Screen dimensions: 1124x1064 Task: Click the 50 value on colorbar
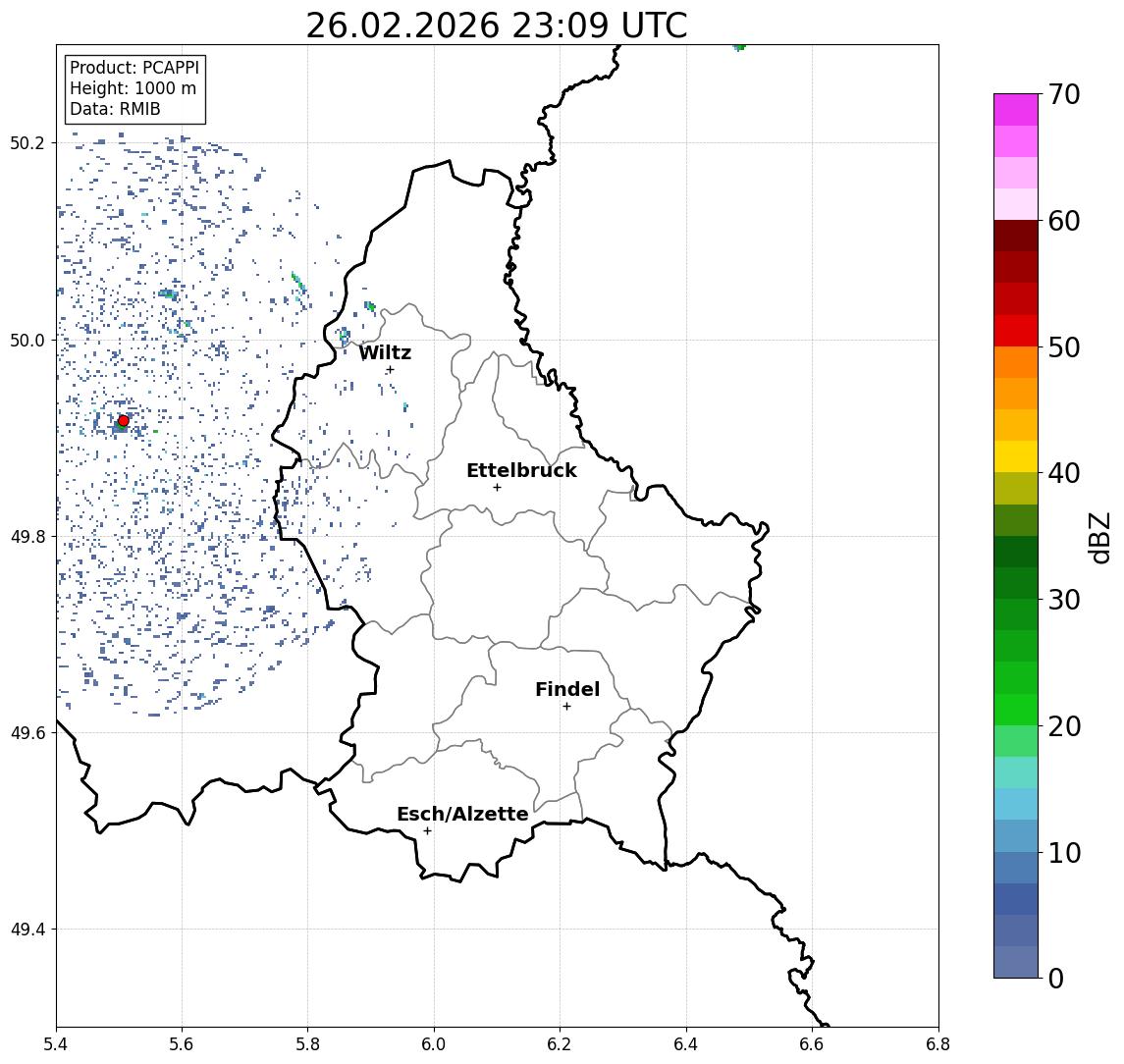pos(1064,347)
